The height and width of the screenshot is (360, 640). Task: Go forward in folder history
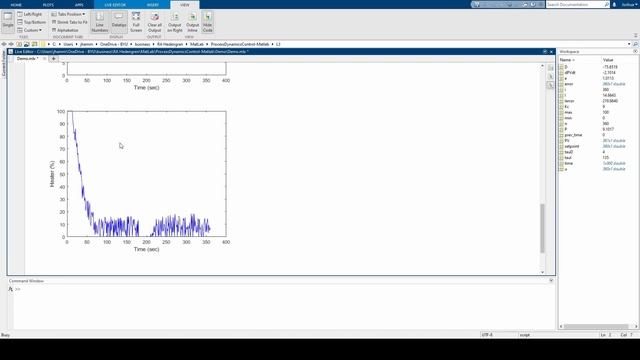(11, 44)
